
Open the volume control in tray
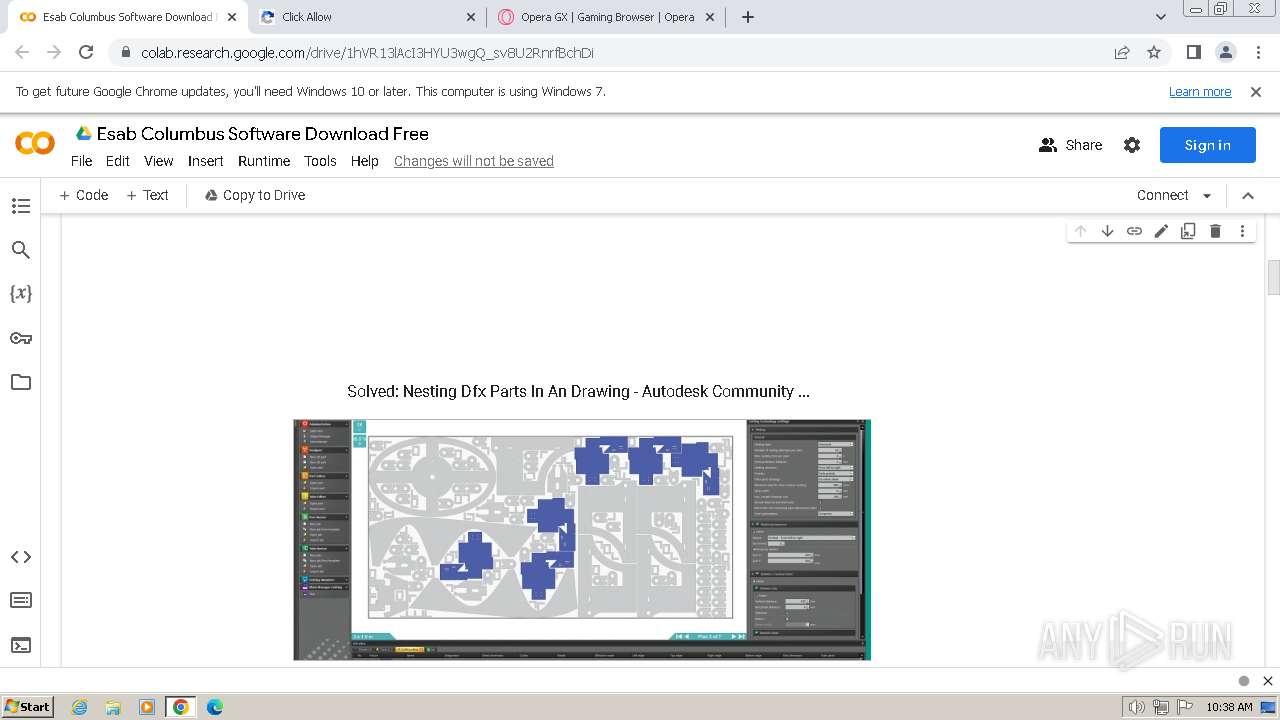(x=1137, y=707)
